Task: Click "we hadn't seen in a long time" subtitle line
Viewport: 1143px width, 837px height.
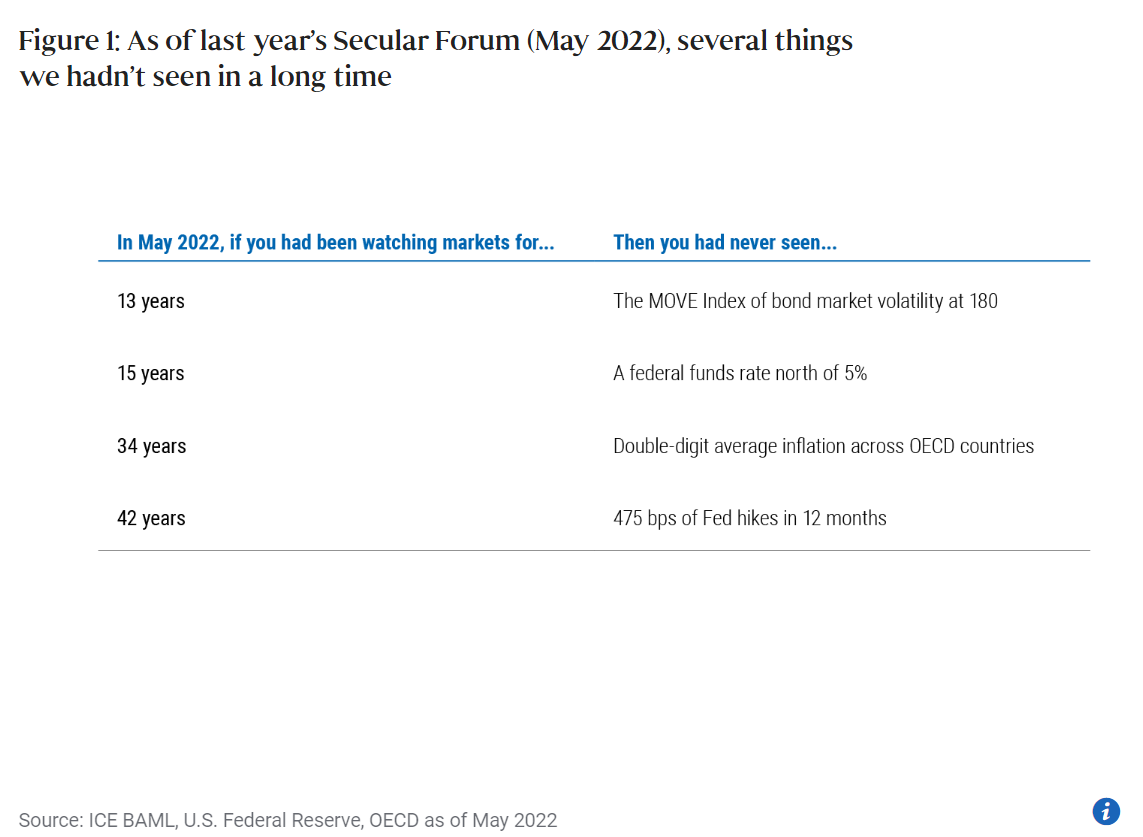Action: click(205, 76)
